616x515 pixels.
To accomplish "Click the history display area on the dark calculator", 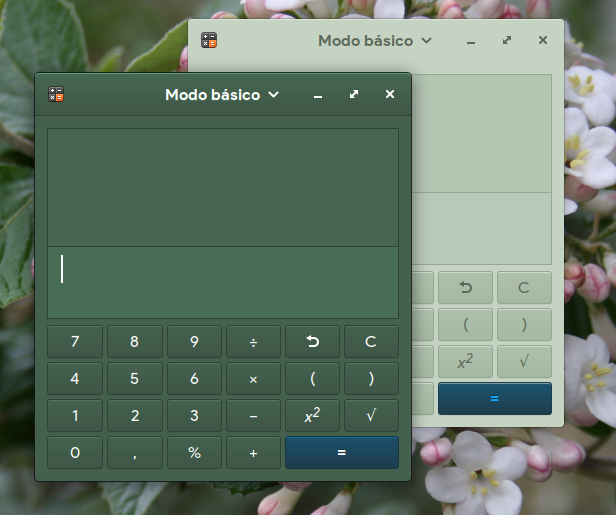I will coord(223,187).
